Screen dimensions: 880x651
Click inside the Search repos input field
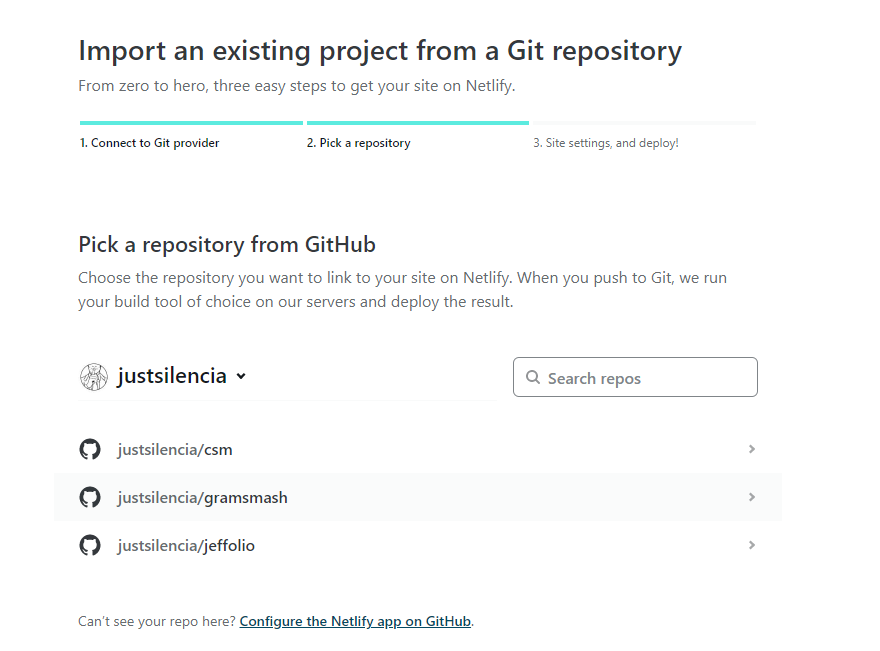(x=640, y=377)
